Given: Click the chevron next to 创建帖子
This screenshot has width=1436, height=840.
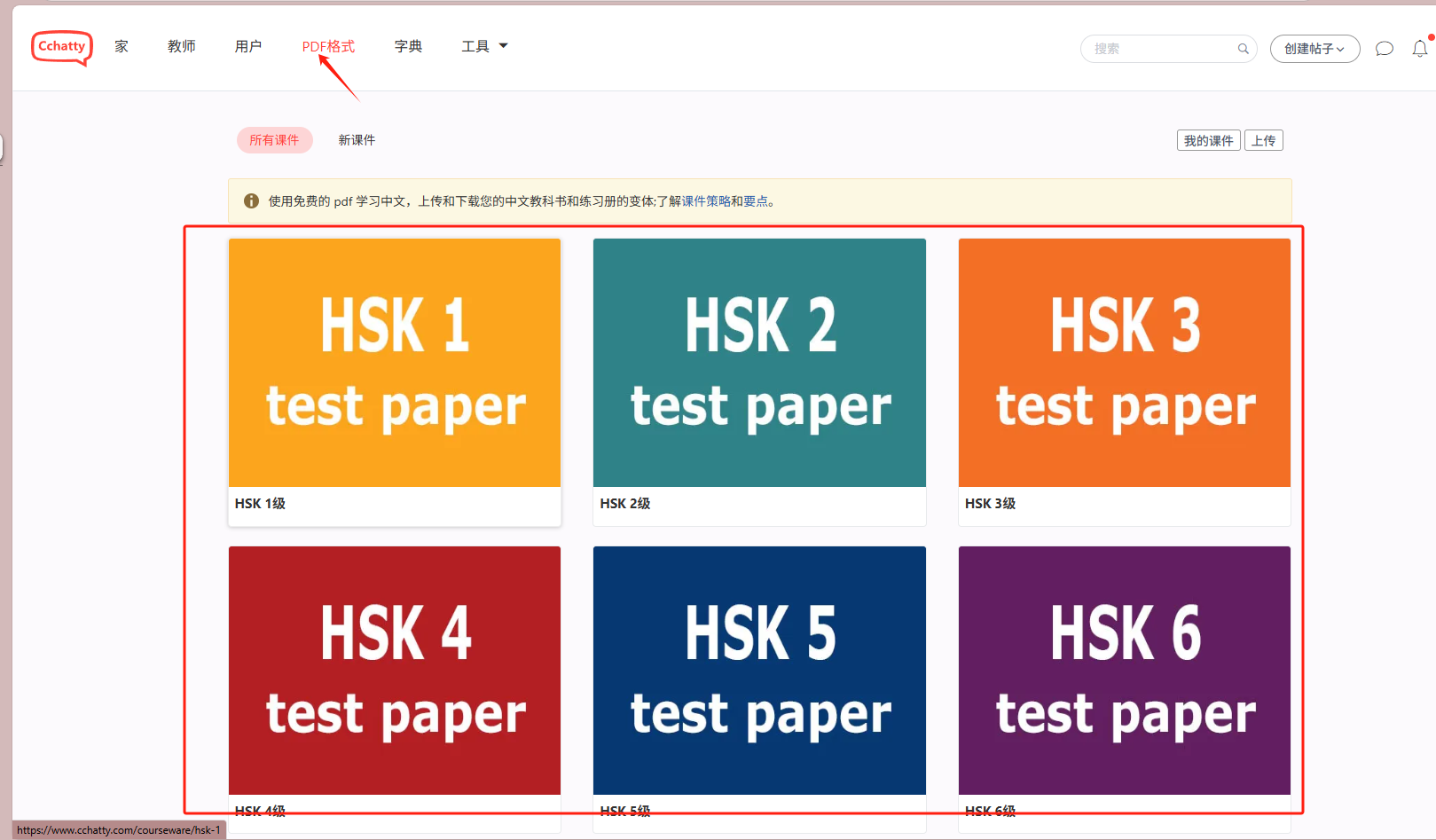Looking at the screenshot, I should pyautogui.click(x=1340, y=50).
